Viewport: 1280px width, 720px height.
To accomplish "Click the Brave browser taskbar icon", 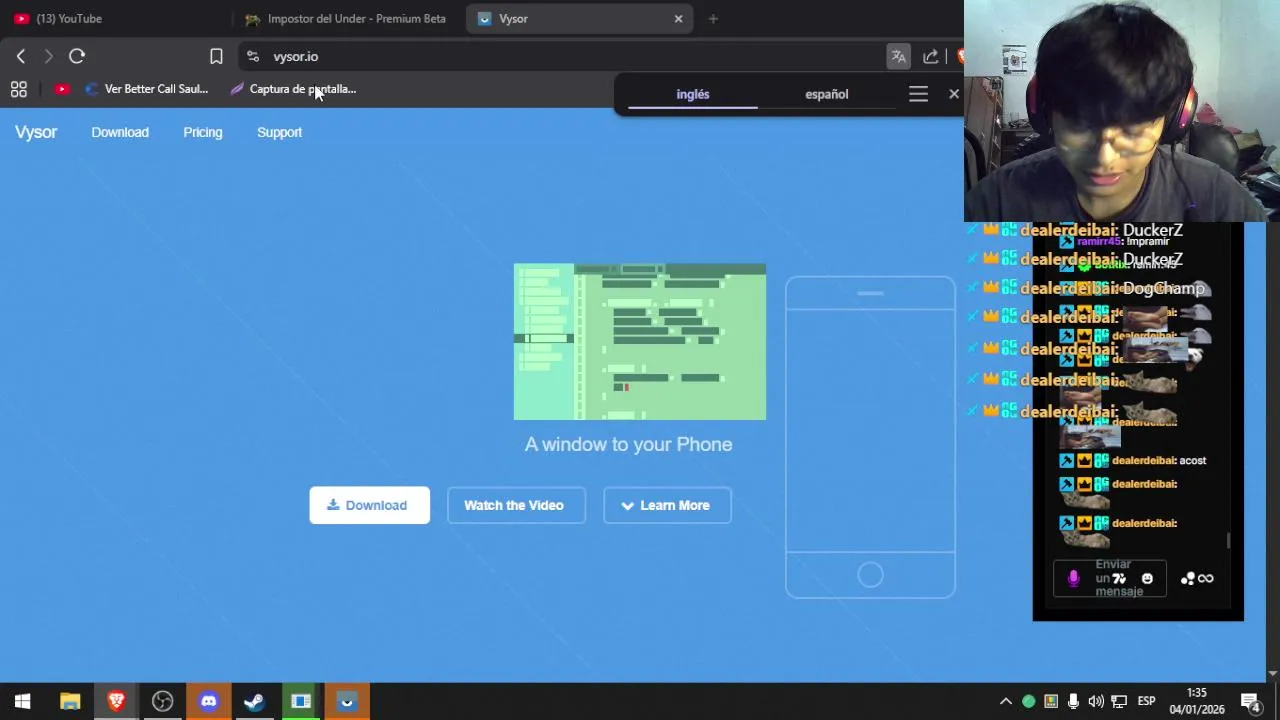I will coord(116,701).
